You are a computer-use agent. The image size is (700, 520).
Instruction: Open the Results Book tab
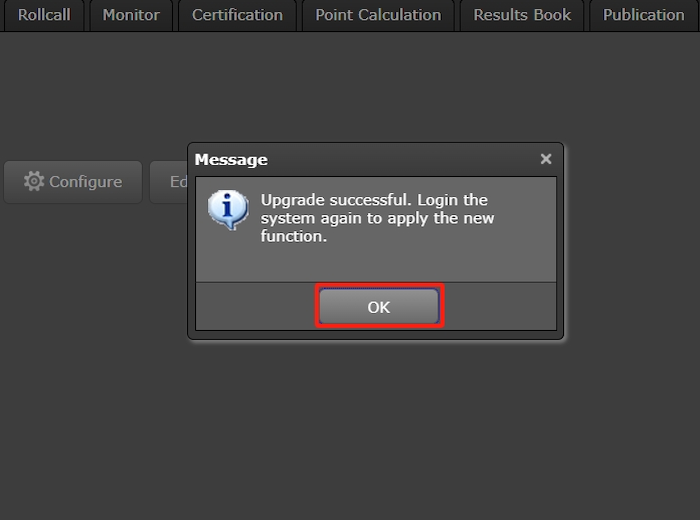pos(522,15)
